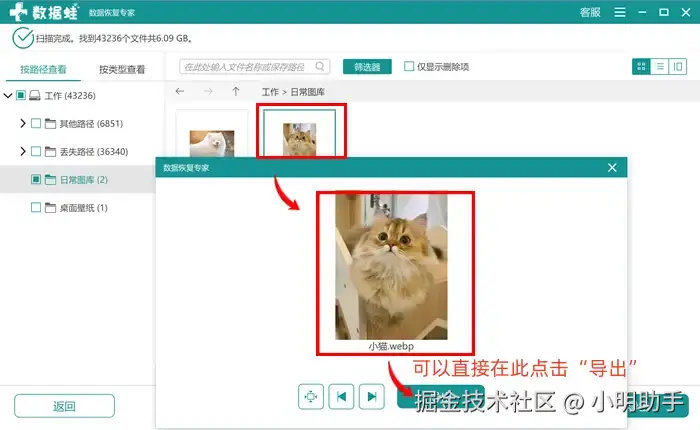
Task: Select 其他路径 (6851) tree row
Action: click(91, 124)
